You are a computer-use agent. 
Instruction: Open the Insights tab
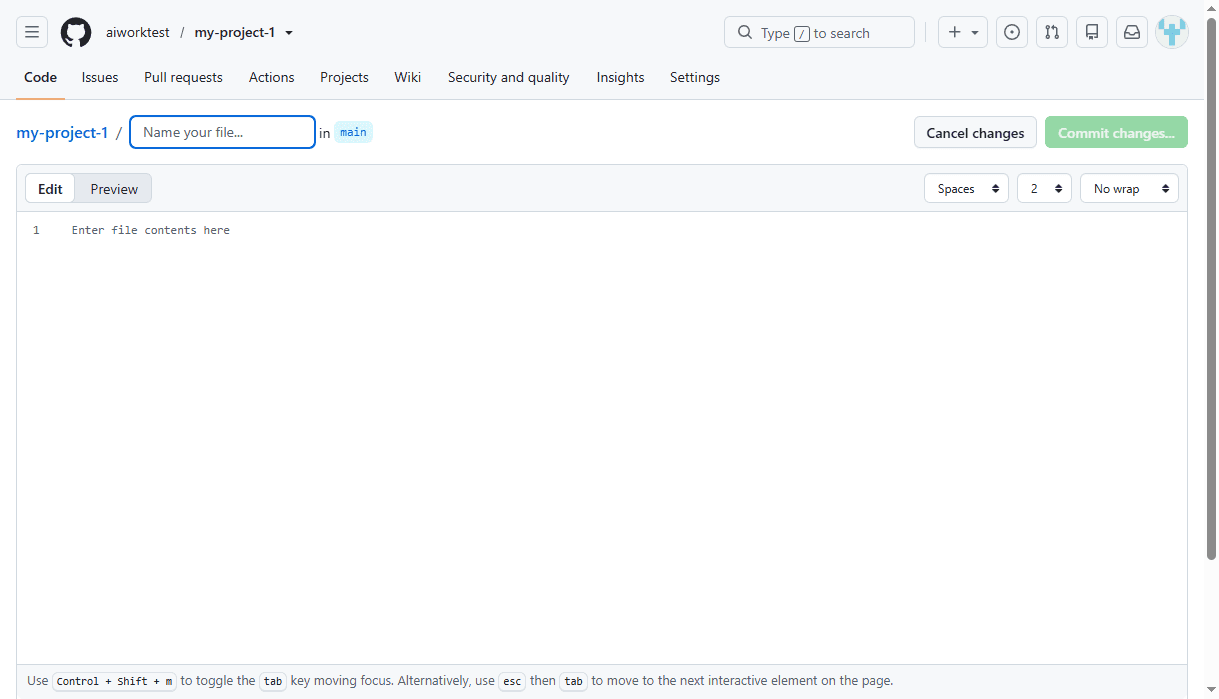[620, 77]
